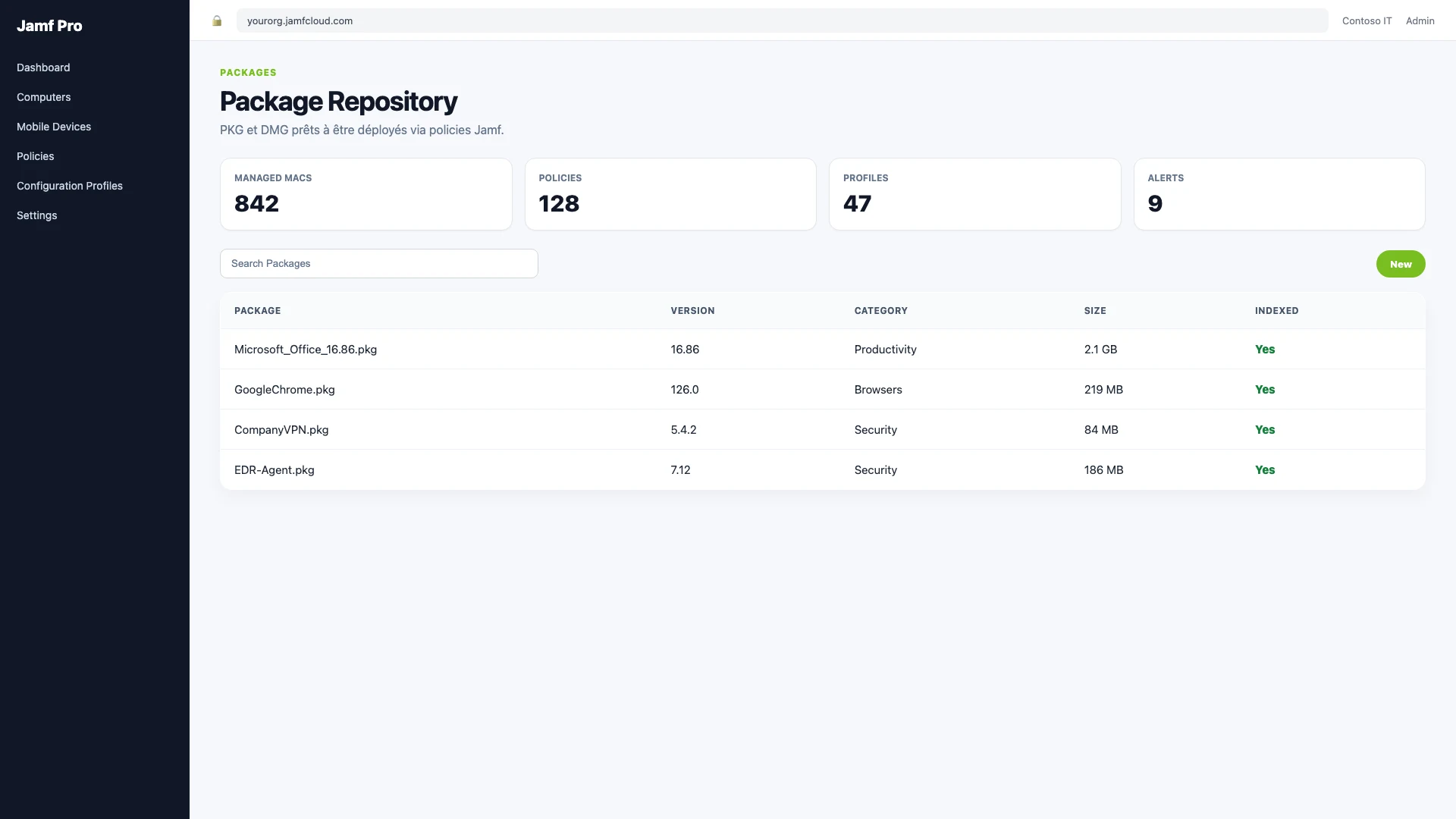Screen dimensions: 1456x819
Task: Navigate to Policies in sidebar
Action: (36, 156)
